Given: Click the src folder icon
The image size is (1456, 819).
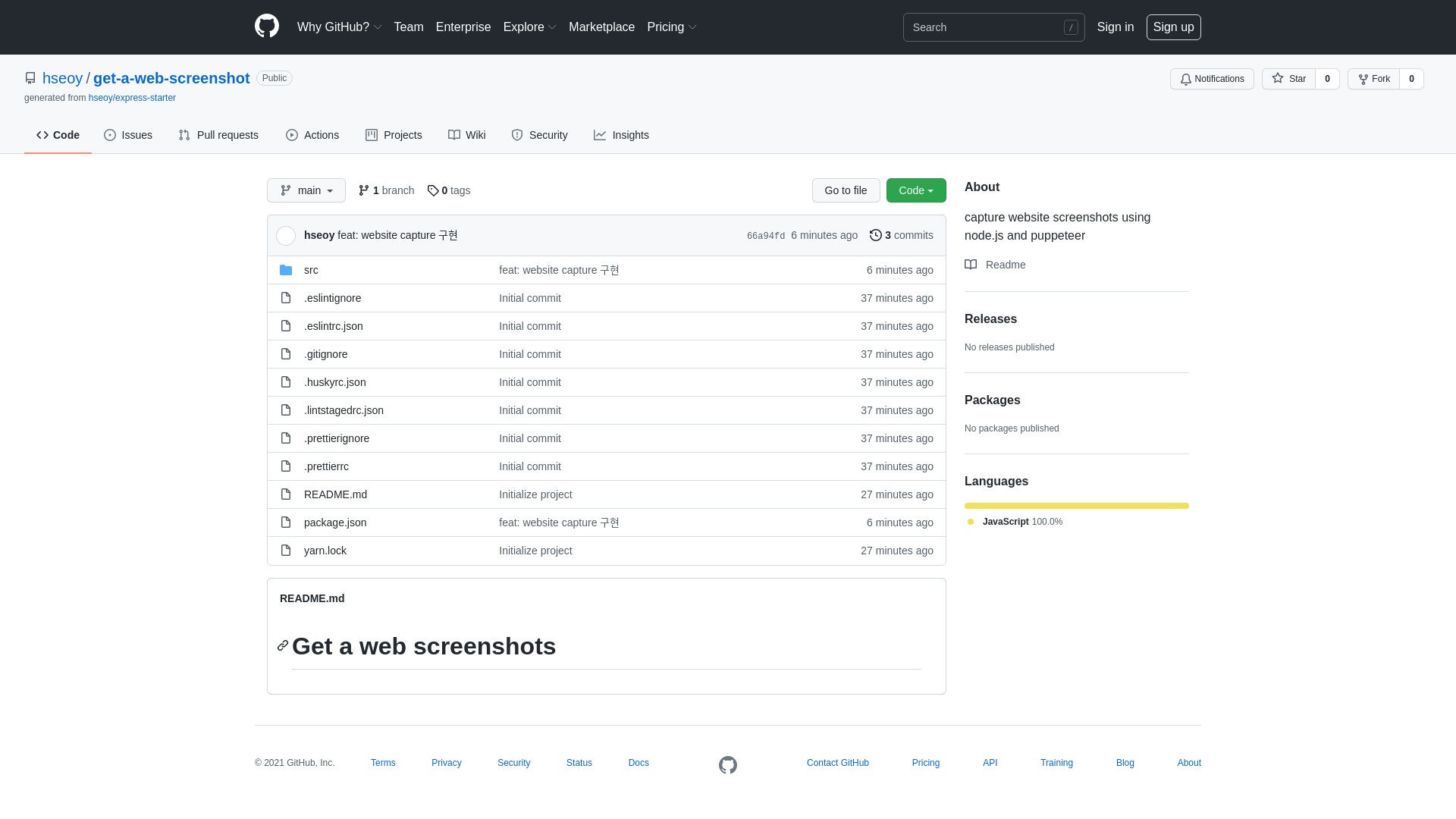Looking at the screenshot, I should click(286, 270).
